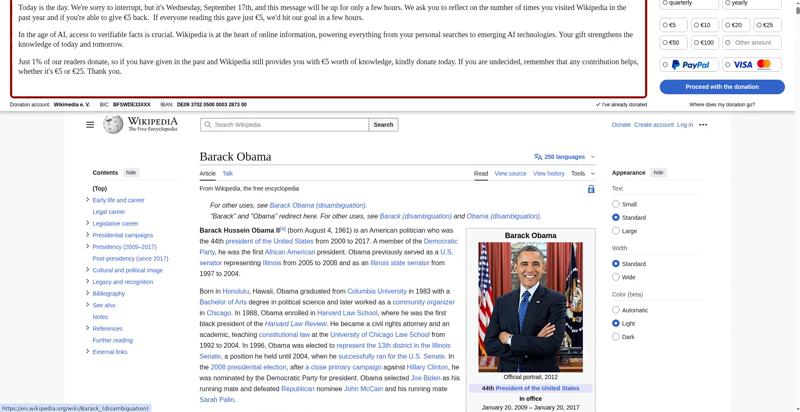Click Barack Obama official portrait thumbnail
This screenshot has width=800, height=412.
[x=530, y=307]
